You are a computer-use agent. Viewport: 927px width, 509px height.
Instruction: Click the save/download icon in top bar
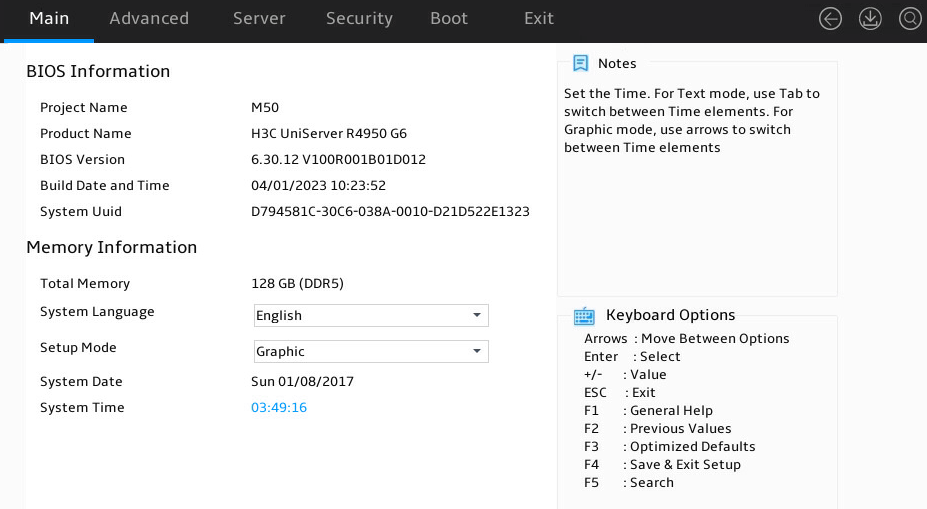pos(870,19)
